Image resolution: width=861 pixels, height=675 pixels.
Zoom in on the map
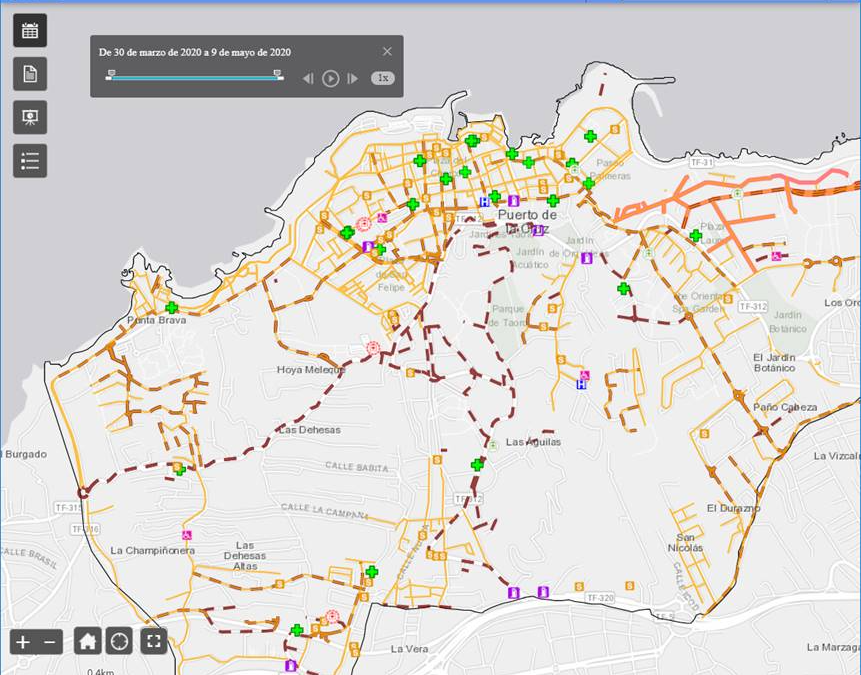pyautogui.click(x=22, y=641)
